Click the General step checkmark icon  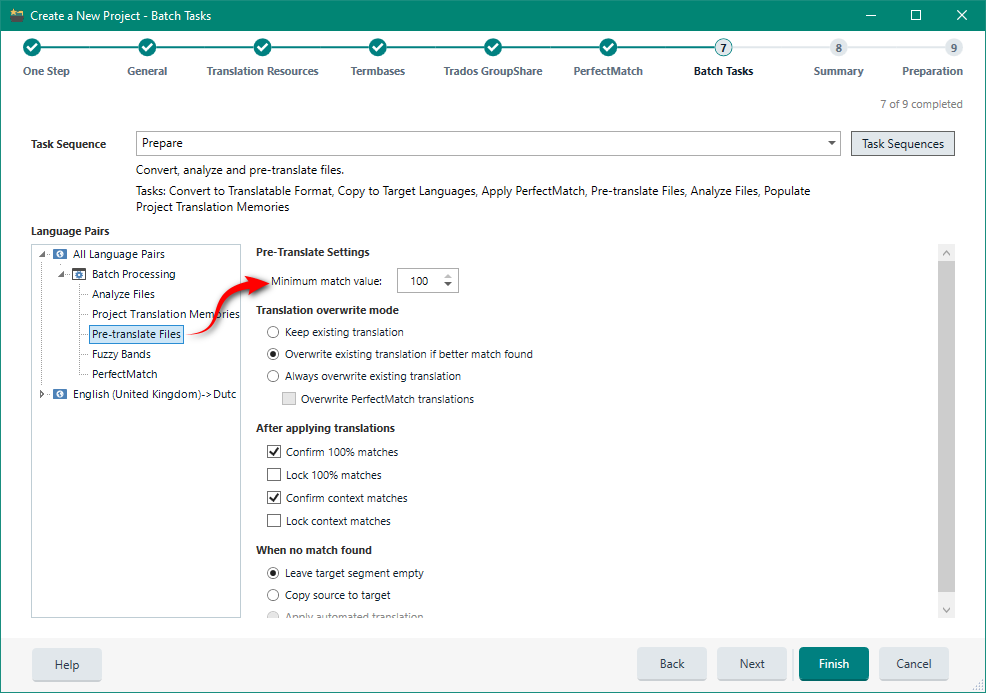pyautogui.click(x=146, y=47)
